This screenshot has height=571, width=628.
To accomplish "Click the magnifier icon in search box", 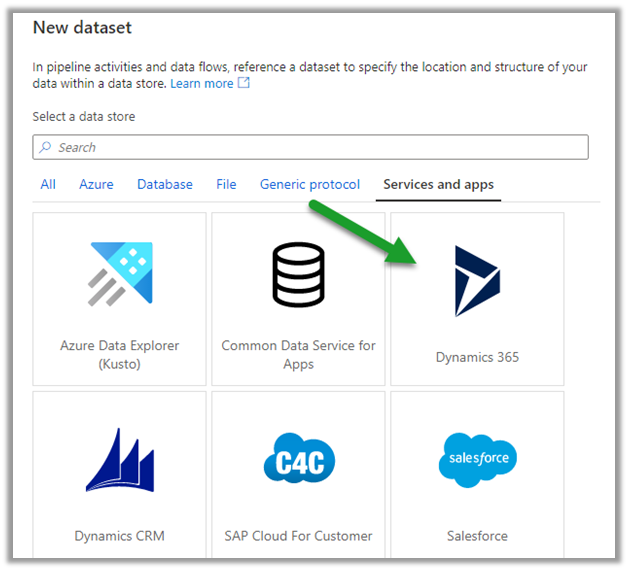I will [x=45, y=147].
